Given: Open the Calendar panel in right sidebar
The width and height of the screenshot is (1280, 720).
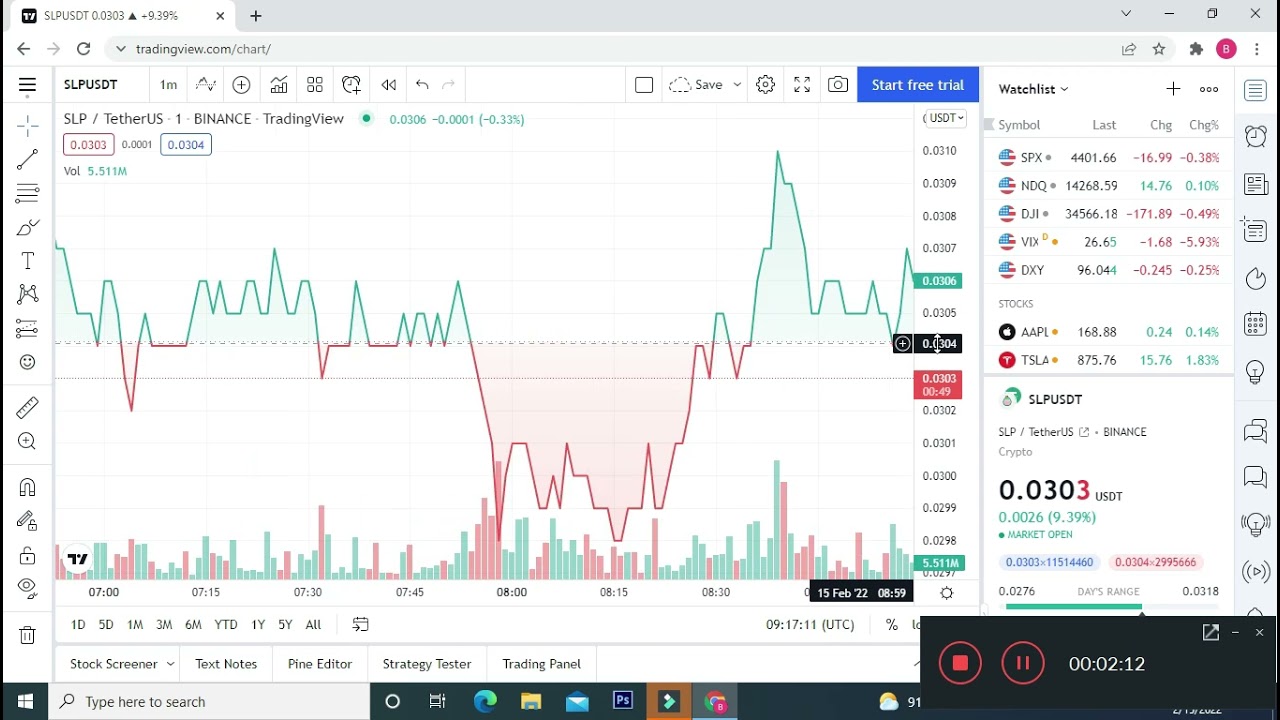Looking at the screenshot, I should pos(1256,325).
